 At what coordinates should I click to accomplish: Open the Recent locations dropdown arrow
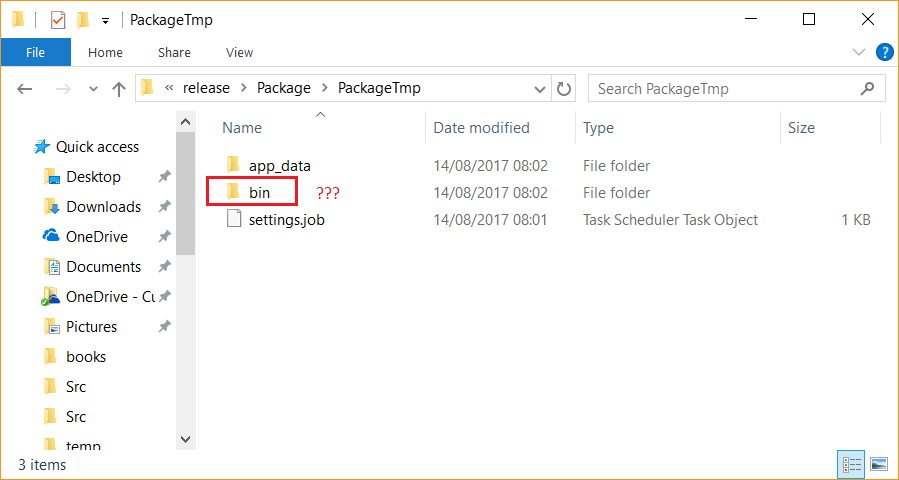pos(92,89)
